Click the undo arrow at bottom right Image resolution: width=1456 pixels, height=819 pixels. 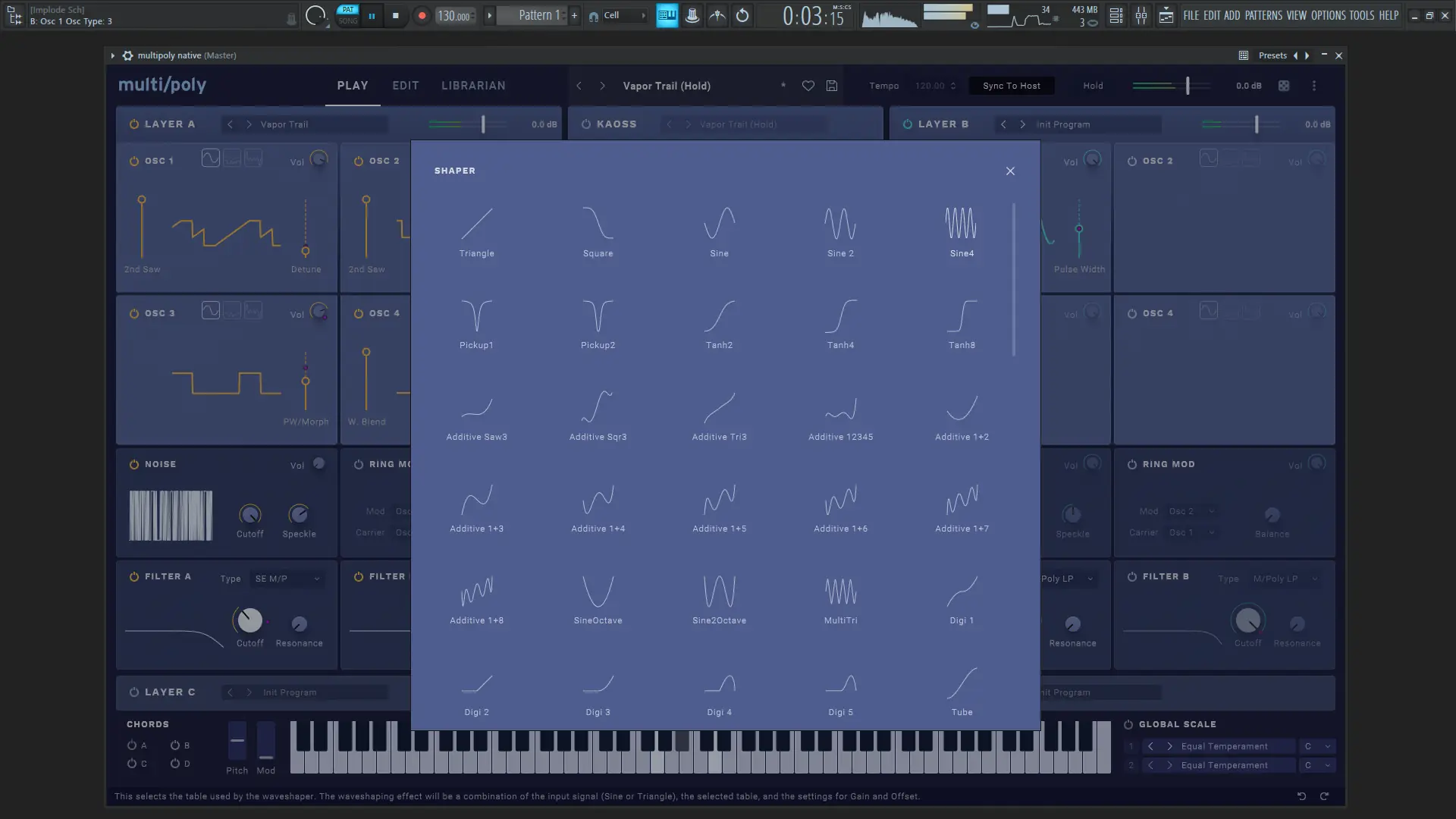coord(1301,796)
